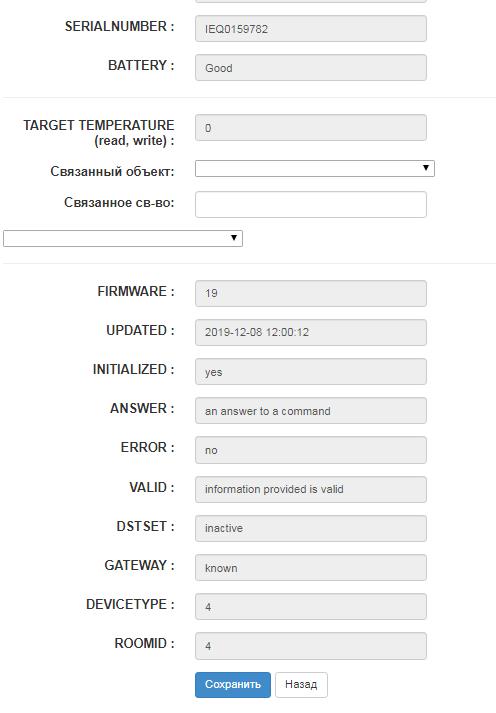The width and height of the screenshot is (496, 713).
Task: Click the BATTERY field showing Good
Action: coord(311,68)
